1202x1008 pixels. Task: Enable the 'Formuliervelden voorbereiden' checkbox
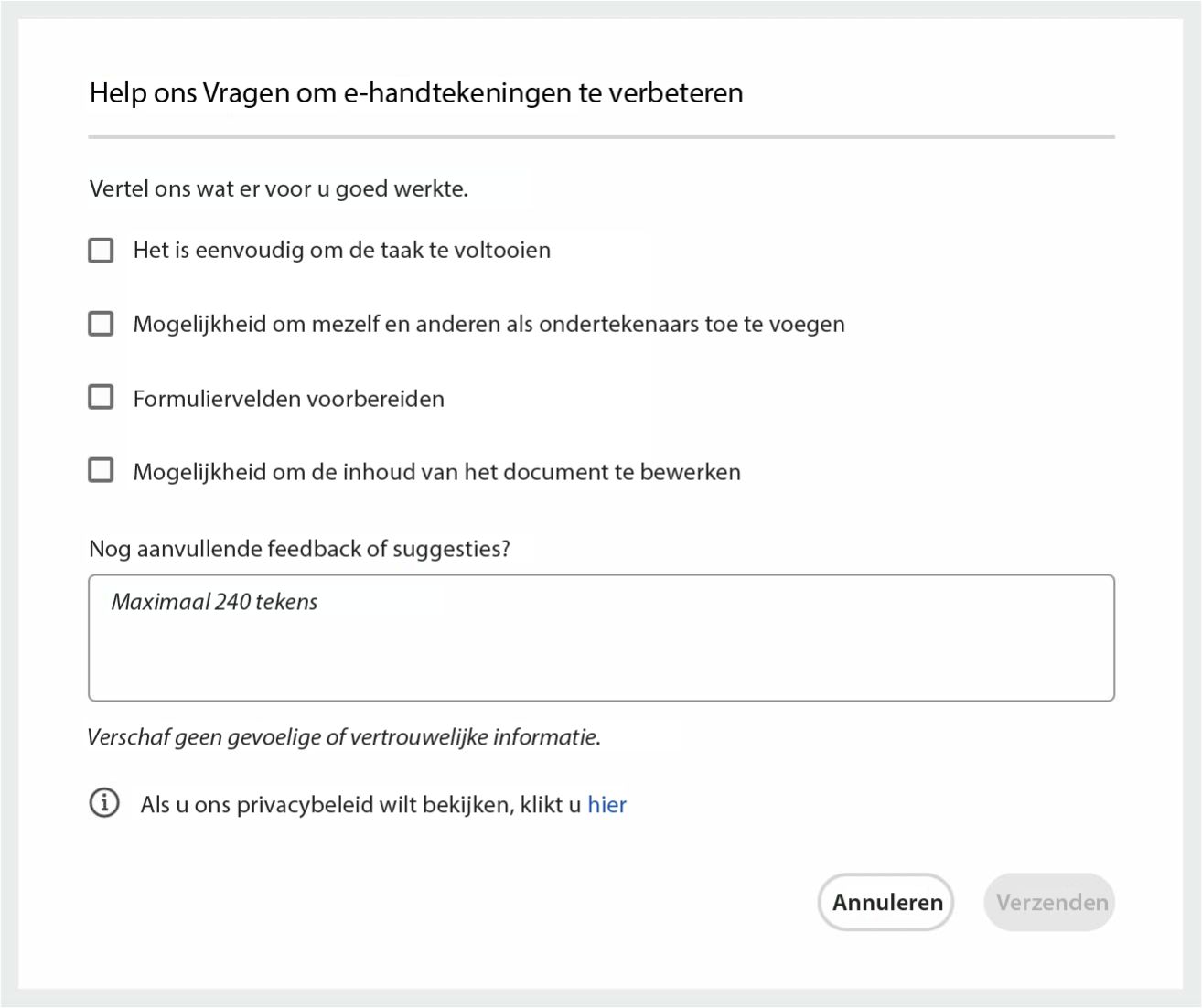[x=101, y=397]
